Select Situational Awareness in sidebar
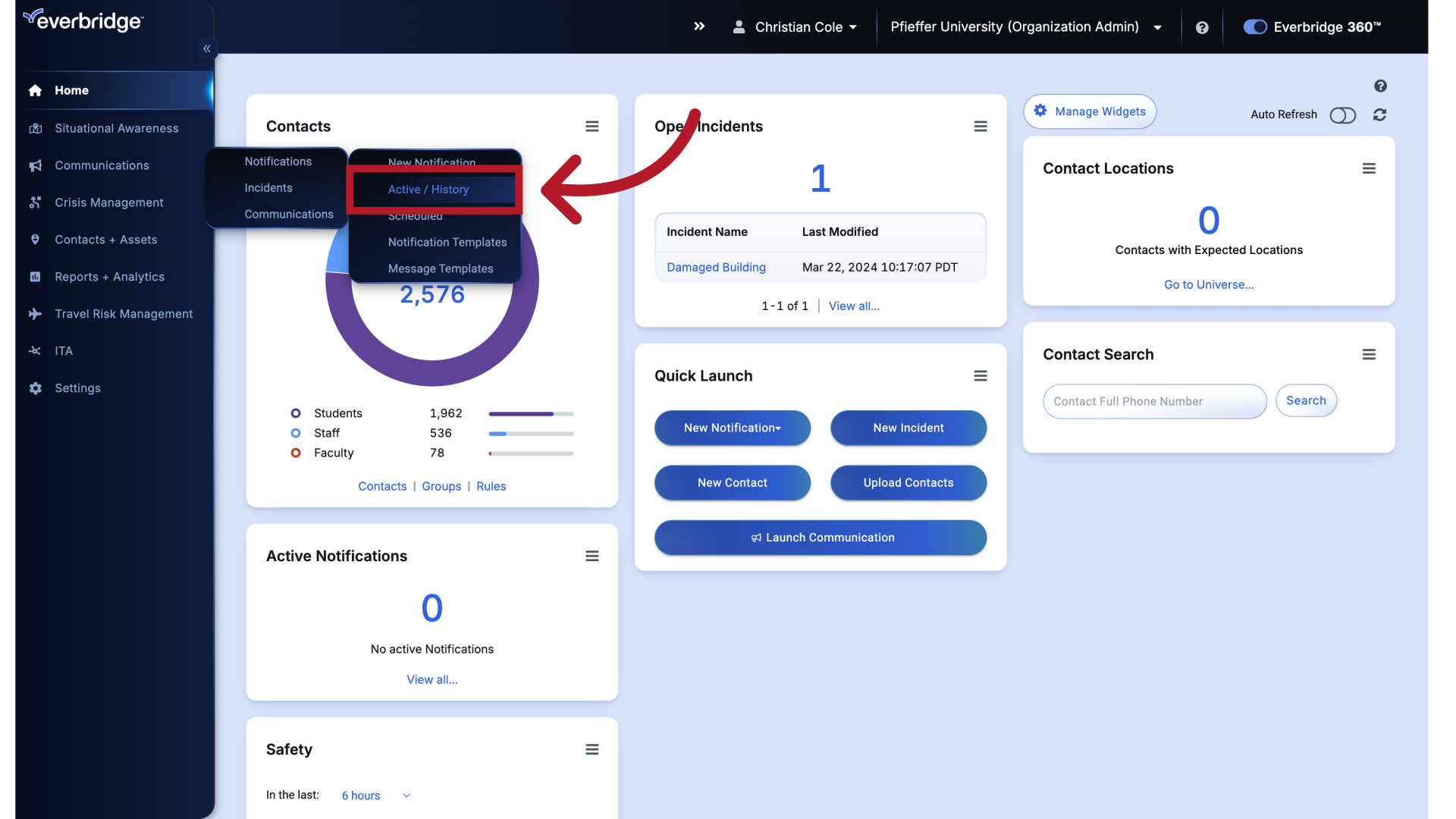1456x819 pixels. point(116,128)
